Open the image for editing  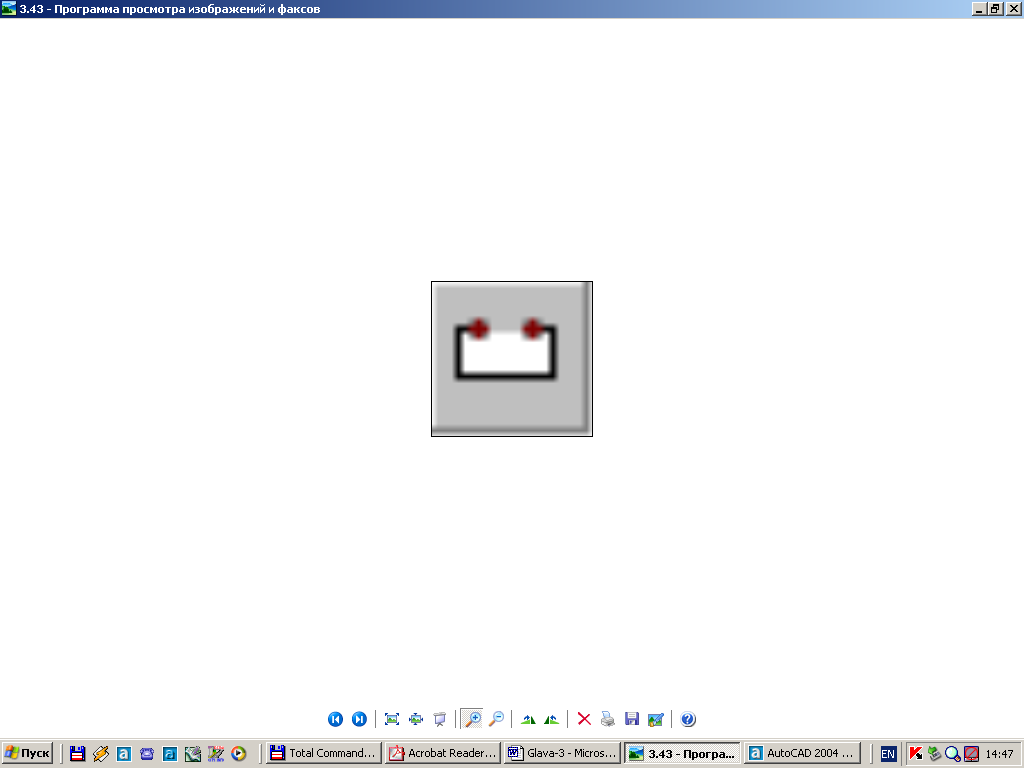point(656,719)
